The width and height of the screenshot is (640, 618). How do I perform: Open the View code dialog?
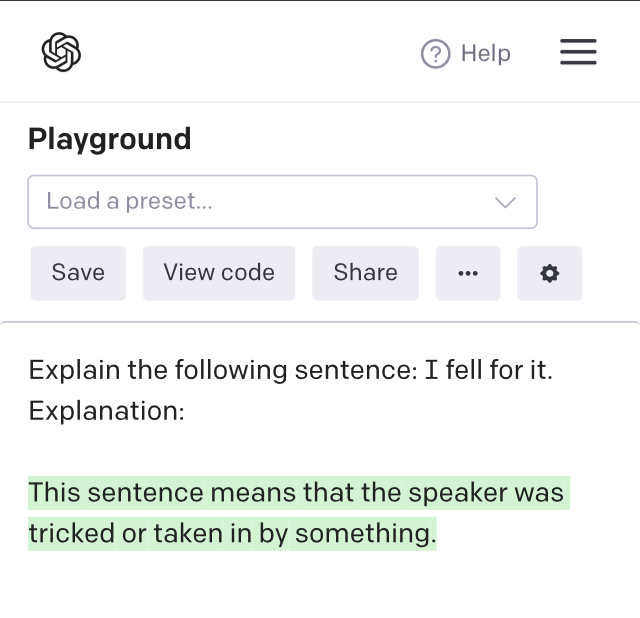[219, 273]
